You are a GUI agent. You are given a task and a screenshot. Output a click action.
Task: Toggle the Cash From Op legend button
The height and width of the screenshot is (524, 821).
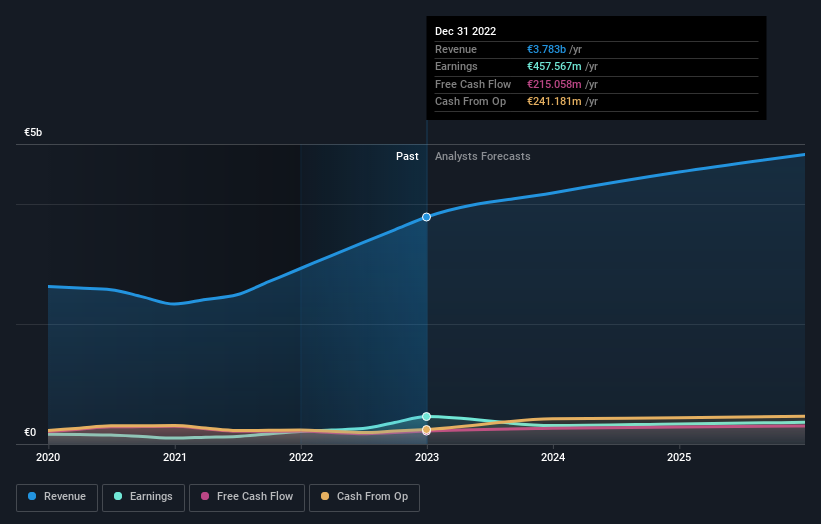coord(364,497)
